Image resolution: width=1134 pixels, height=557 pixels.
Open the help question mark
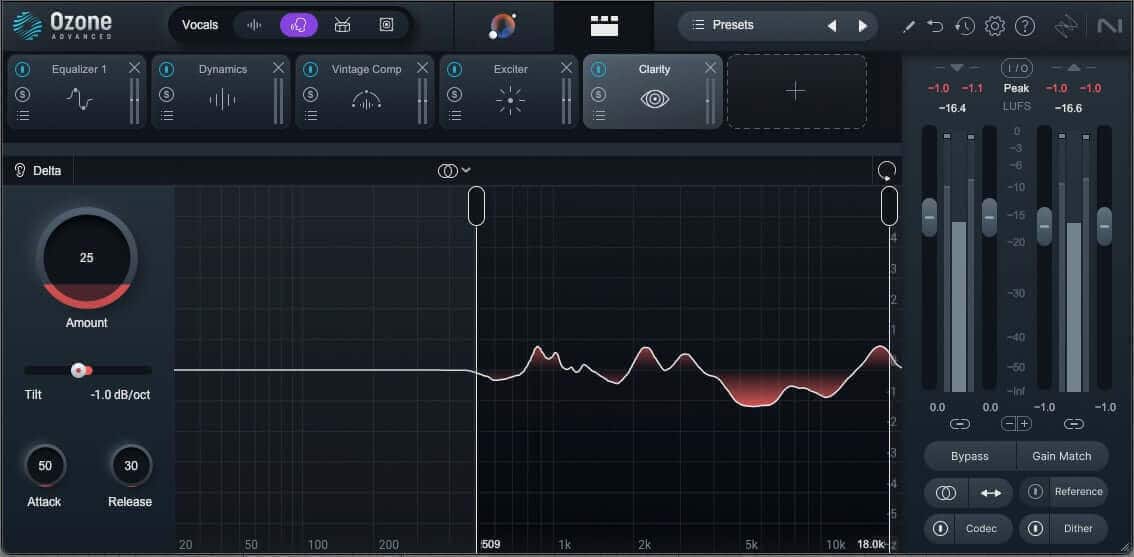(x=1025, y=27)
